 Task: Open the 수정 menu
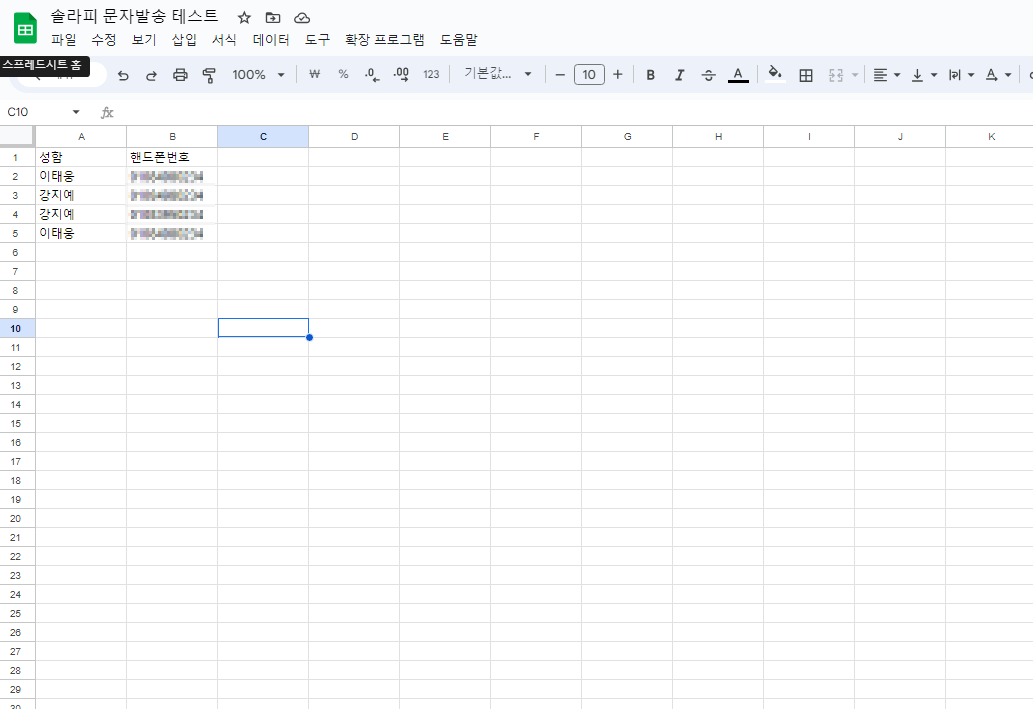coord(104,40)
